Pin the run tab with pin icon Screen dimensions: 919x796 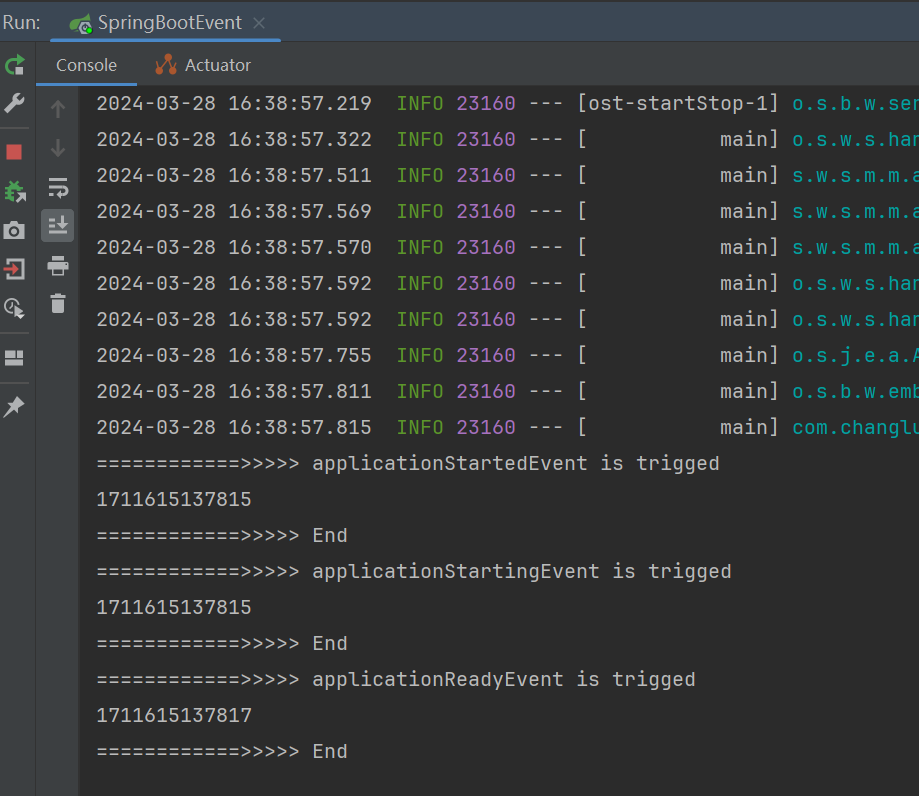tap(14, 406)
